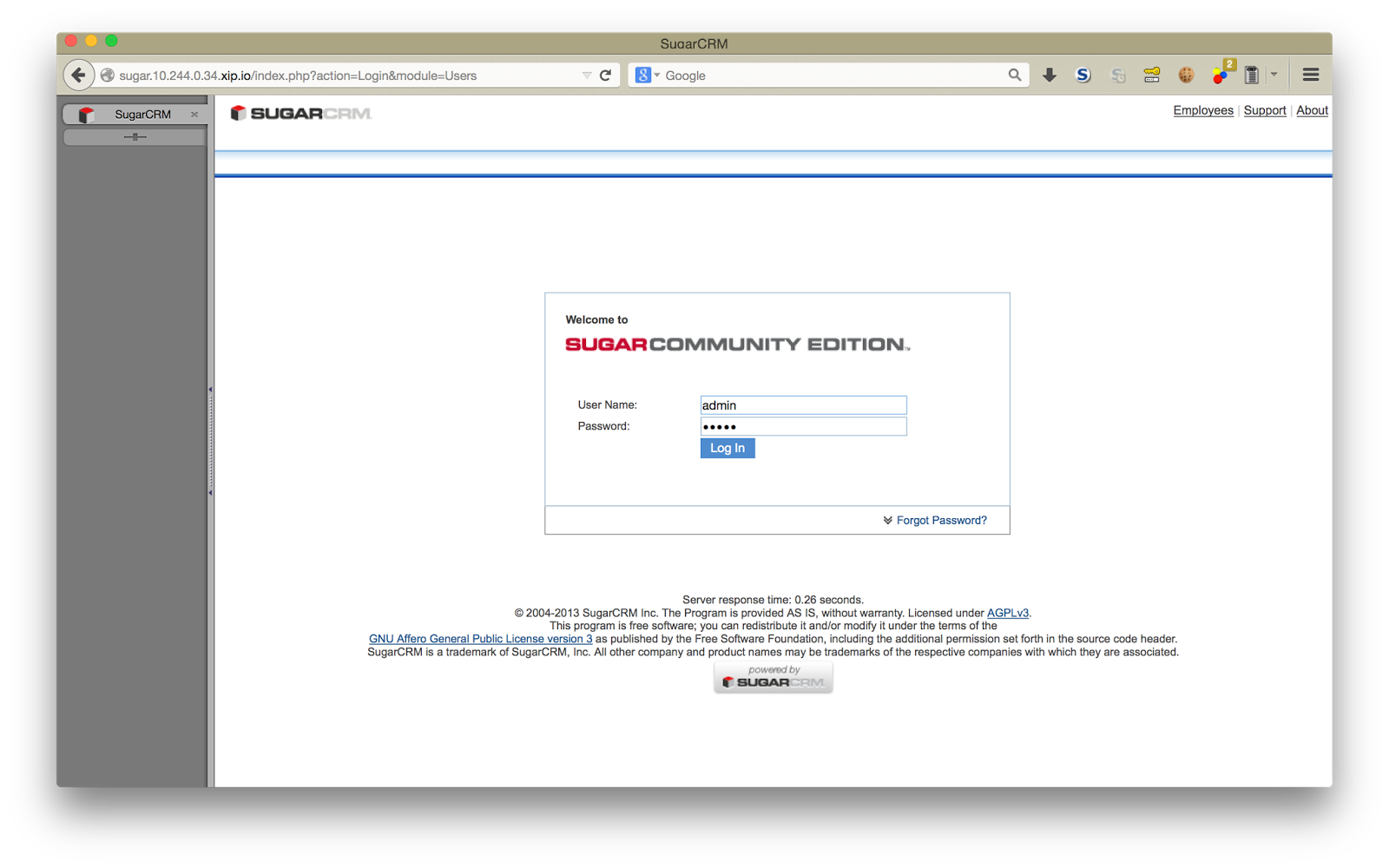Select the SugarCRM tab in sidebar
This screenshot has height=868, width=1389.
[x=134, y=115]
